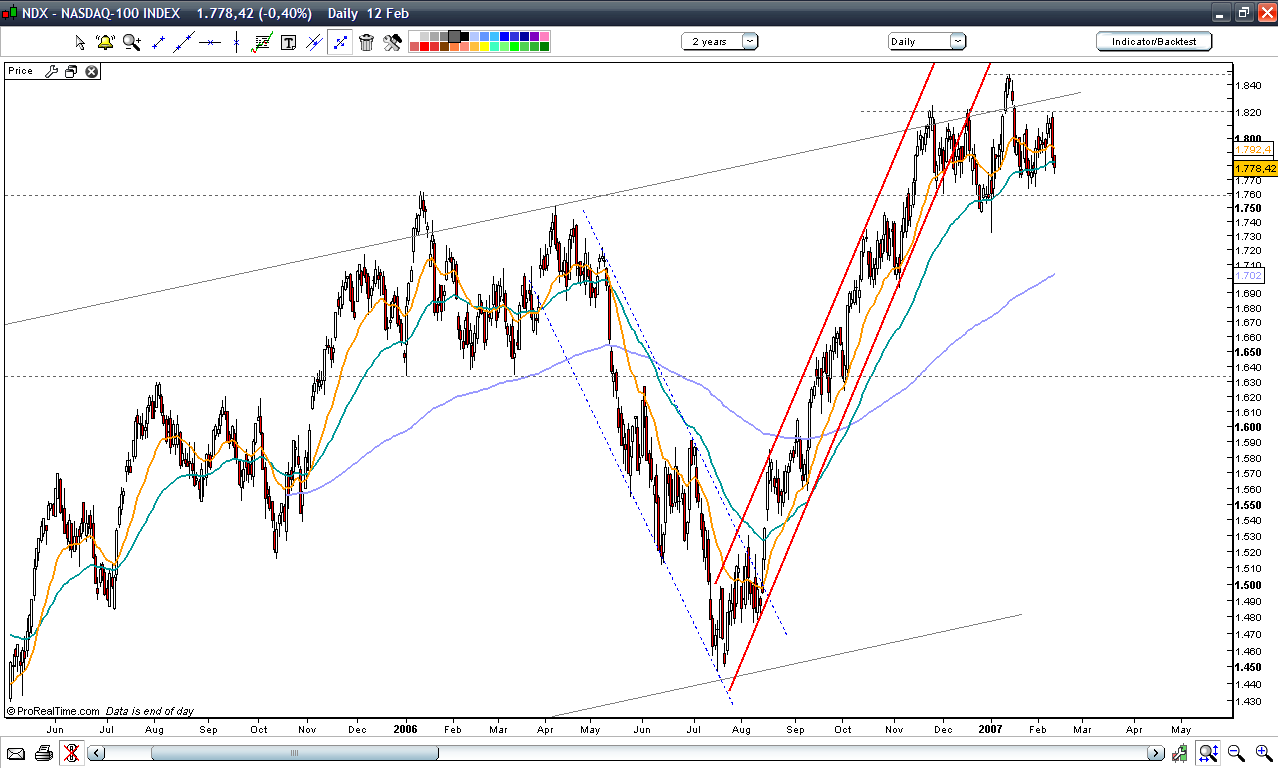
Task: Select the line segment drawing tool
Action: click(158, 42)
